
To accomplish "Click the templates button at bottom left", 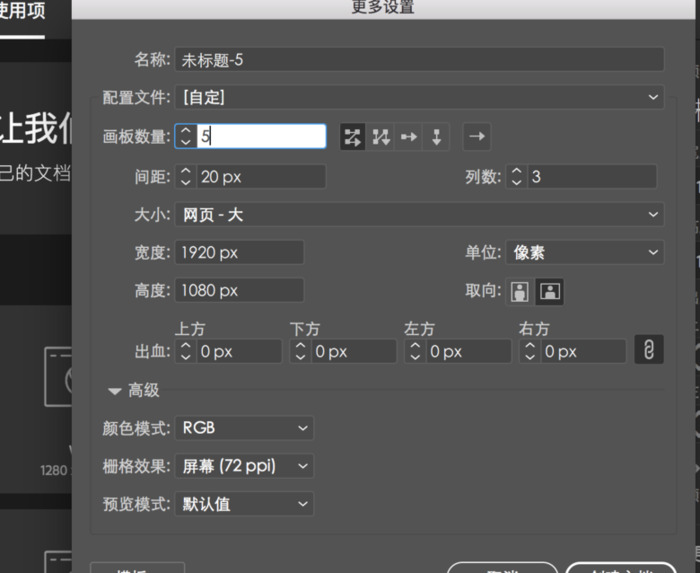I will pyautogui.click(x=138, y=568).
